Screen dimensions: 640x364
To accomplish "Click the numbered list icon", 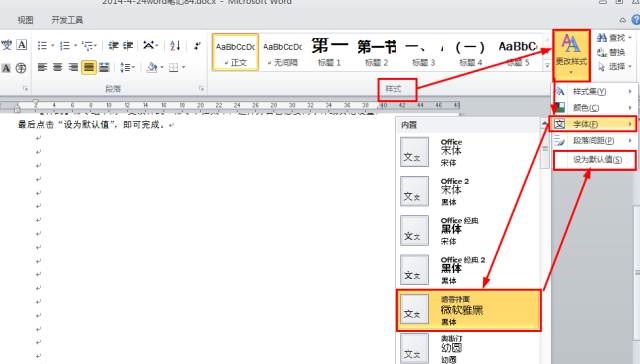I will click(x=64, y=45).
